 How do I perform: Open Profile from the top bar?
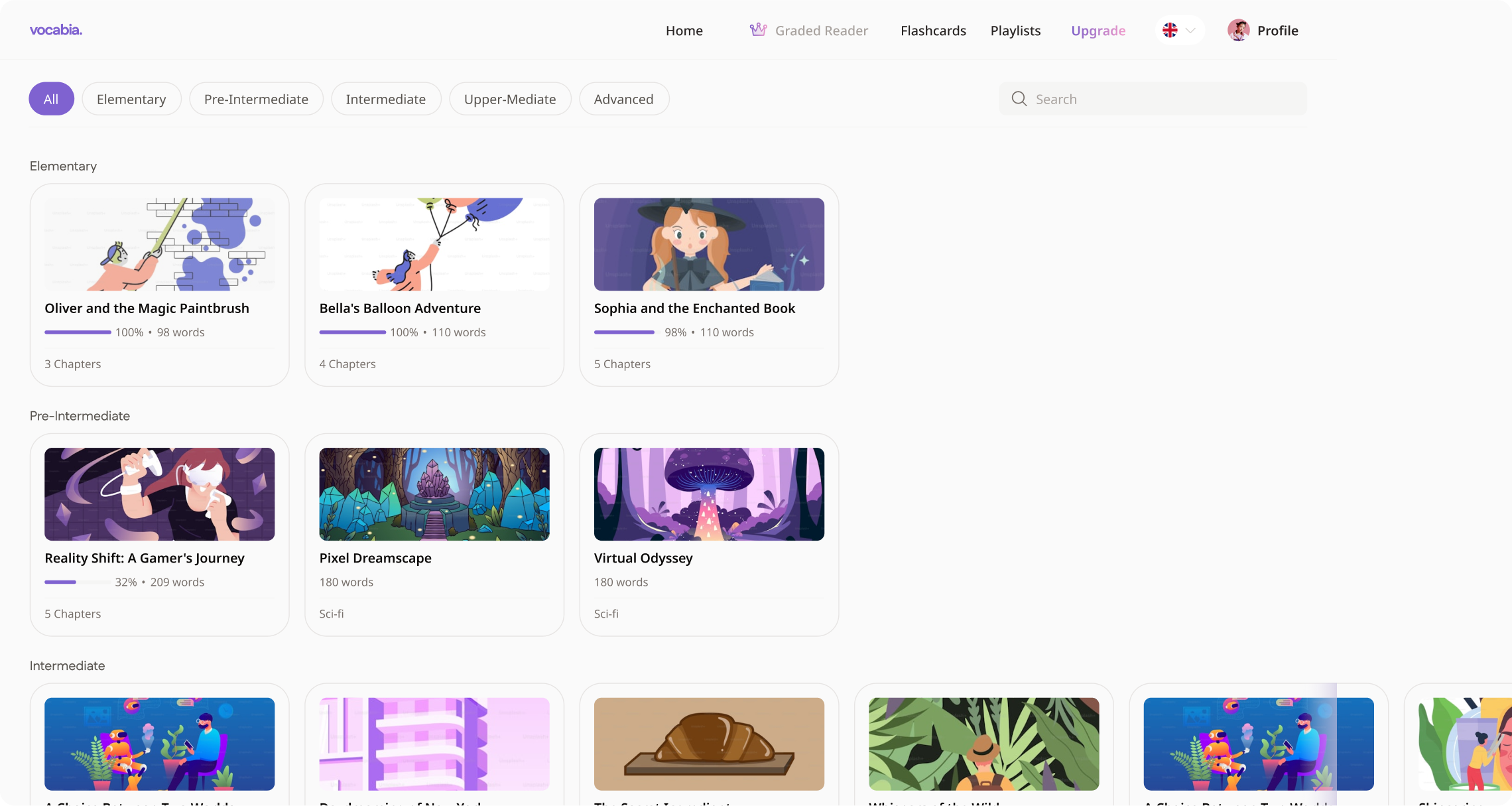click(1277, 31)
